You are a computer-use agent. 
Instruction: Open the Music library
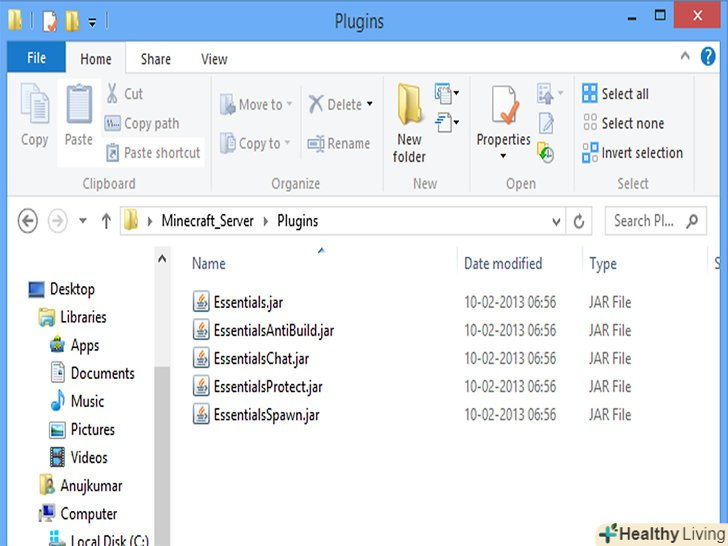click(87, 401)
